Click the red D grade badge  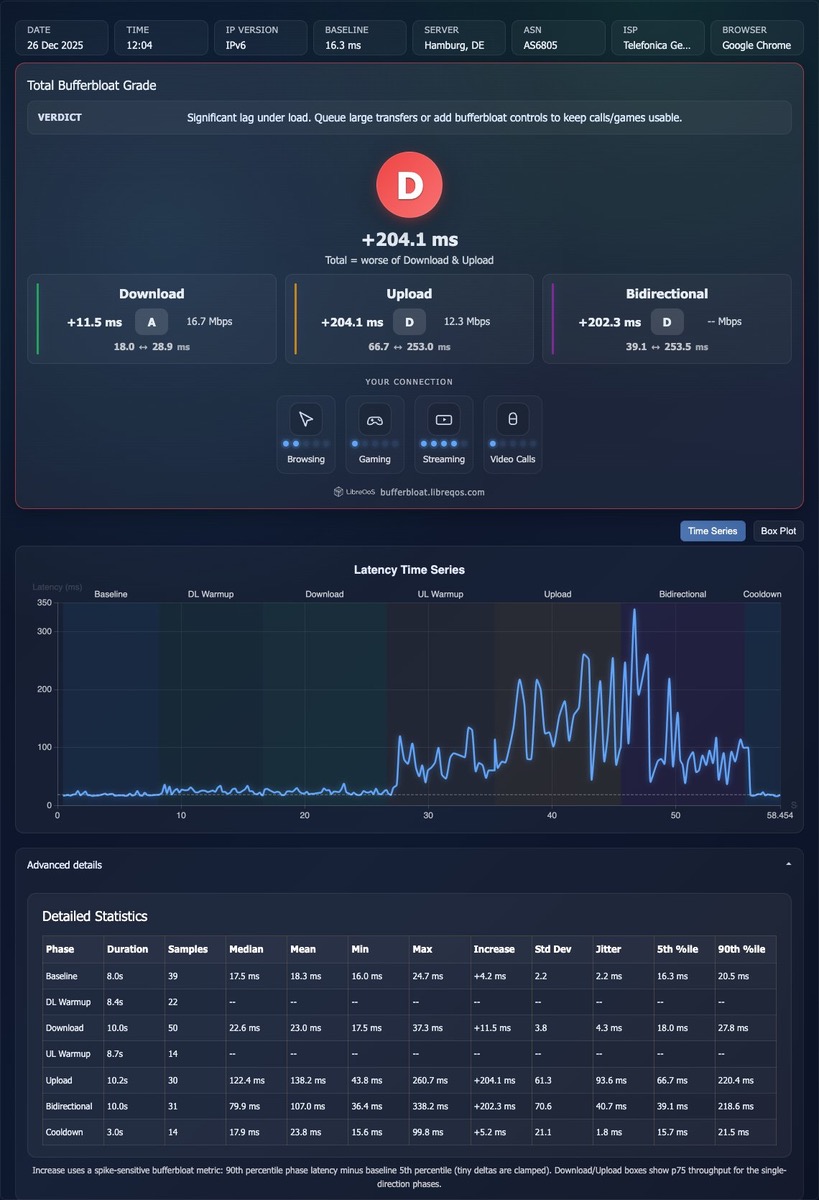[409, 186]
